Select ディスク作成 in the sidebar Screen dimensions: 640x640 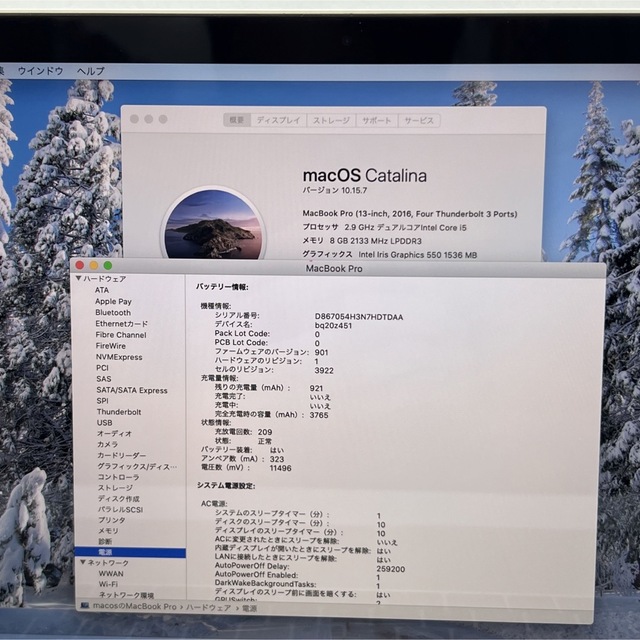(x=119, y=498)
